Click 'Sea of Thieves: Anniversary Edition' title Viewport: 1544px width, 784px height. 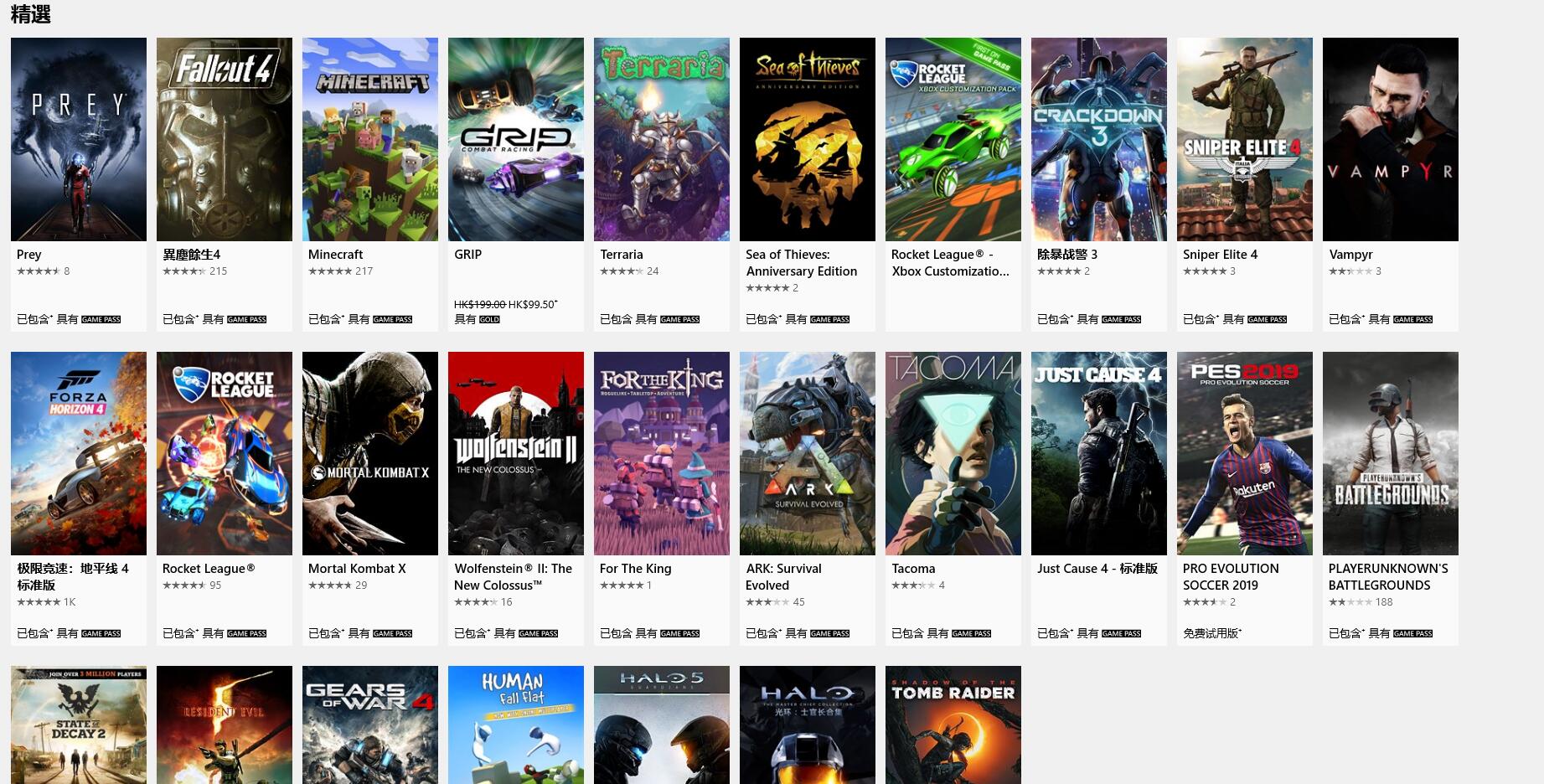(802, 263)
